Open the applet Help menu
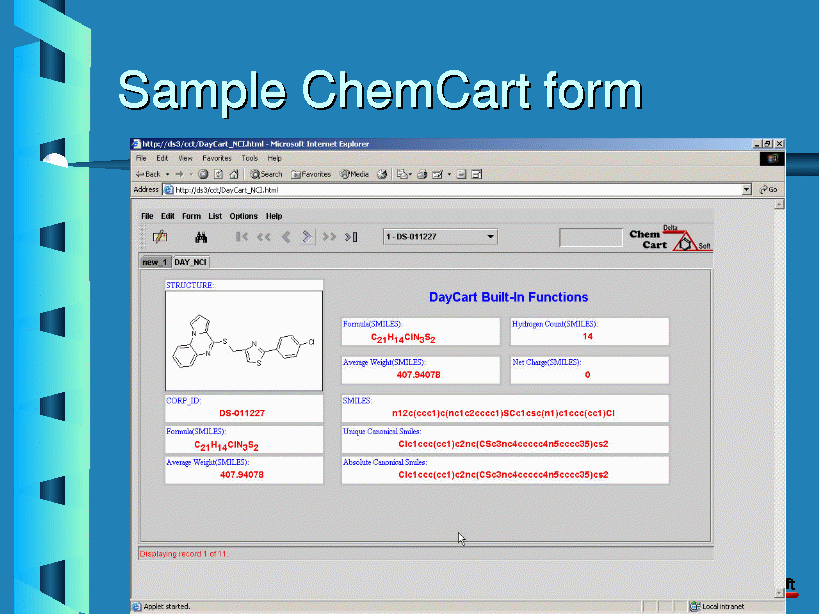The width and height of the screenshot is (819, 614). click(274, 216)
